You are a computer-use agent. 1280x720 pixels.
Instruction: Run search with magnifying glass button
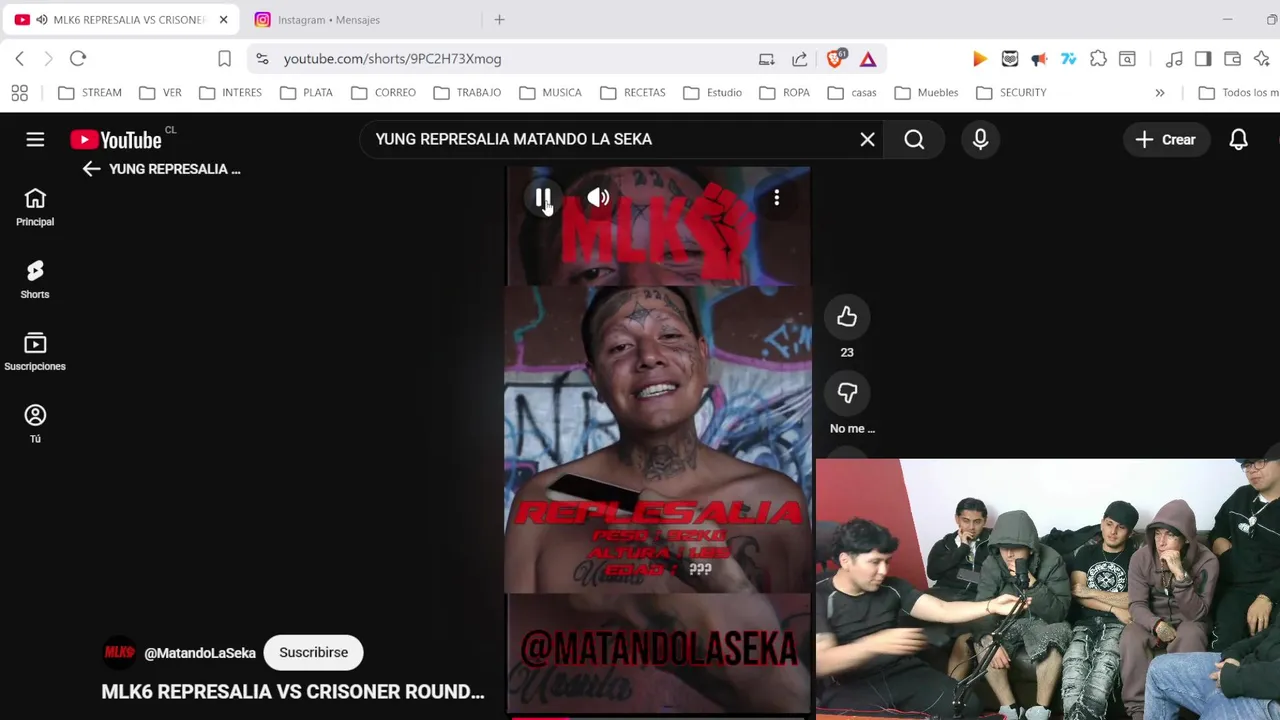point(914,139)
